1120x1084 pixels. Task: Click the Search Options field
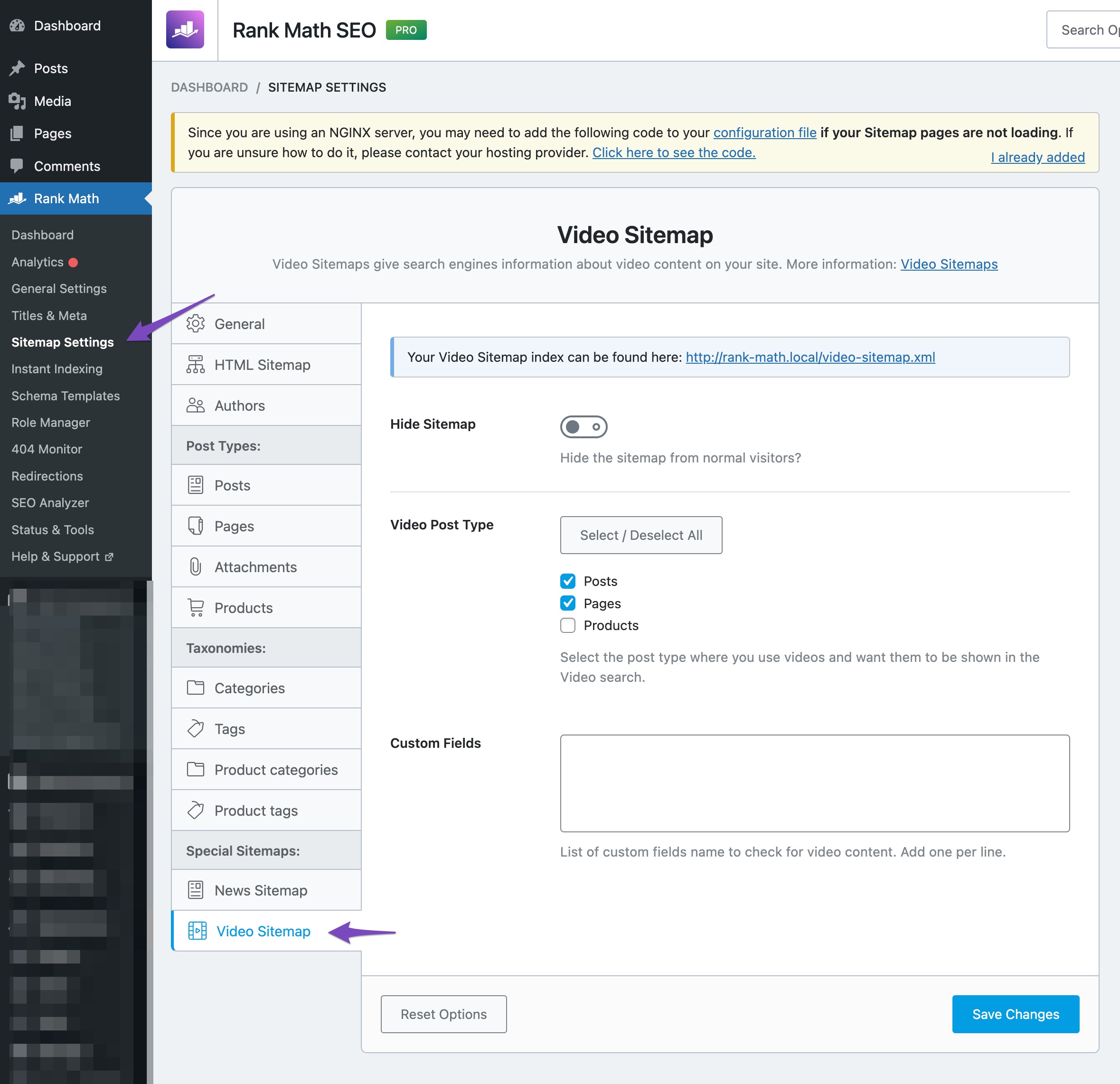1083,30
